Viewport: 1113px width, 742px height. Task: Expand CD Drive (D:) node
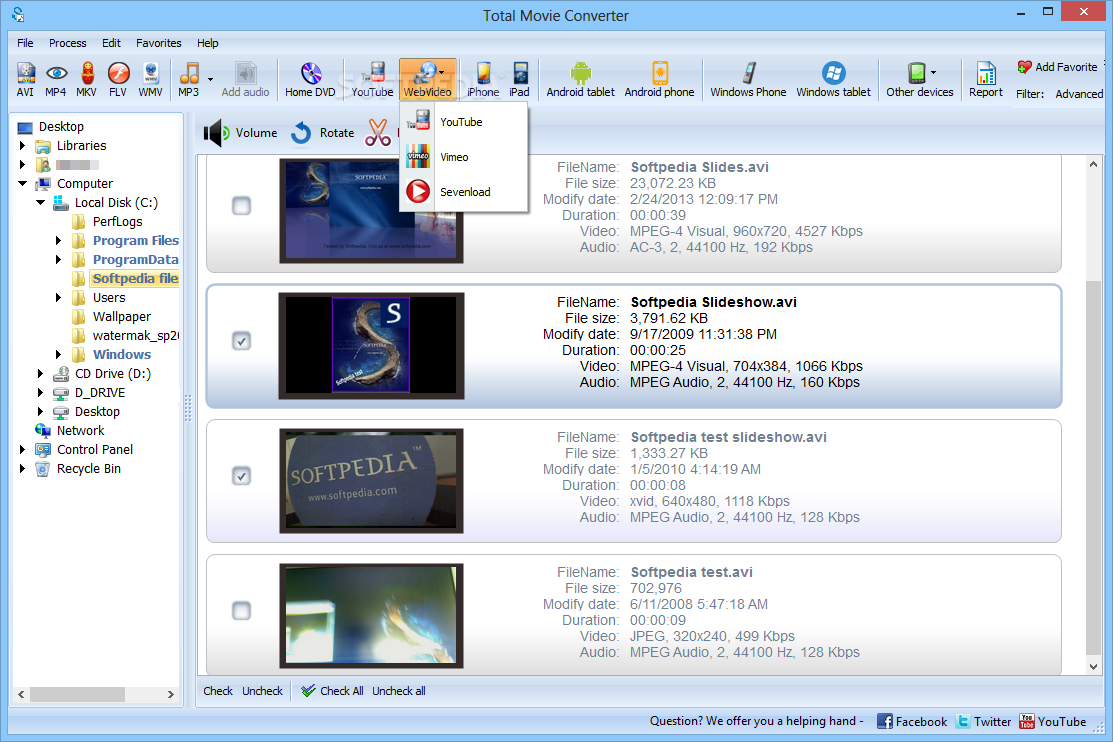point(40,373)
